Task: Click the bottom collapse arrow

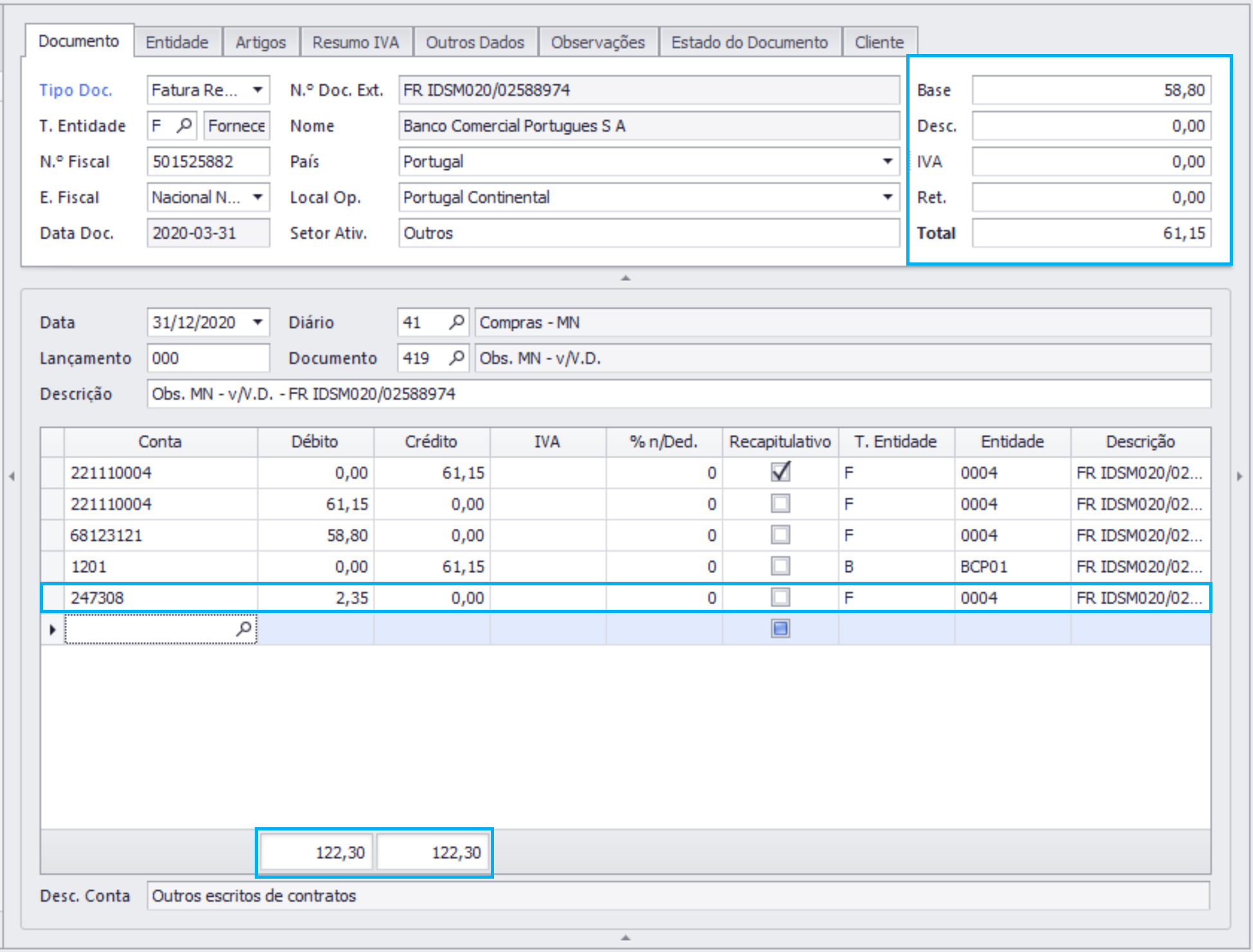Action: tap(625, 937)
